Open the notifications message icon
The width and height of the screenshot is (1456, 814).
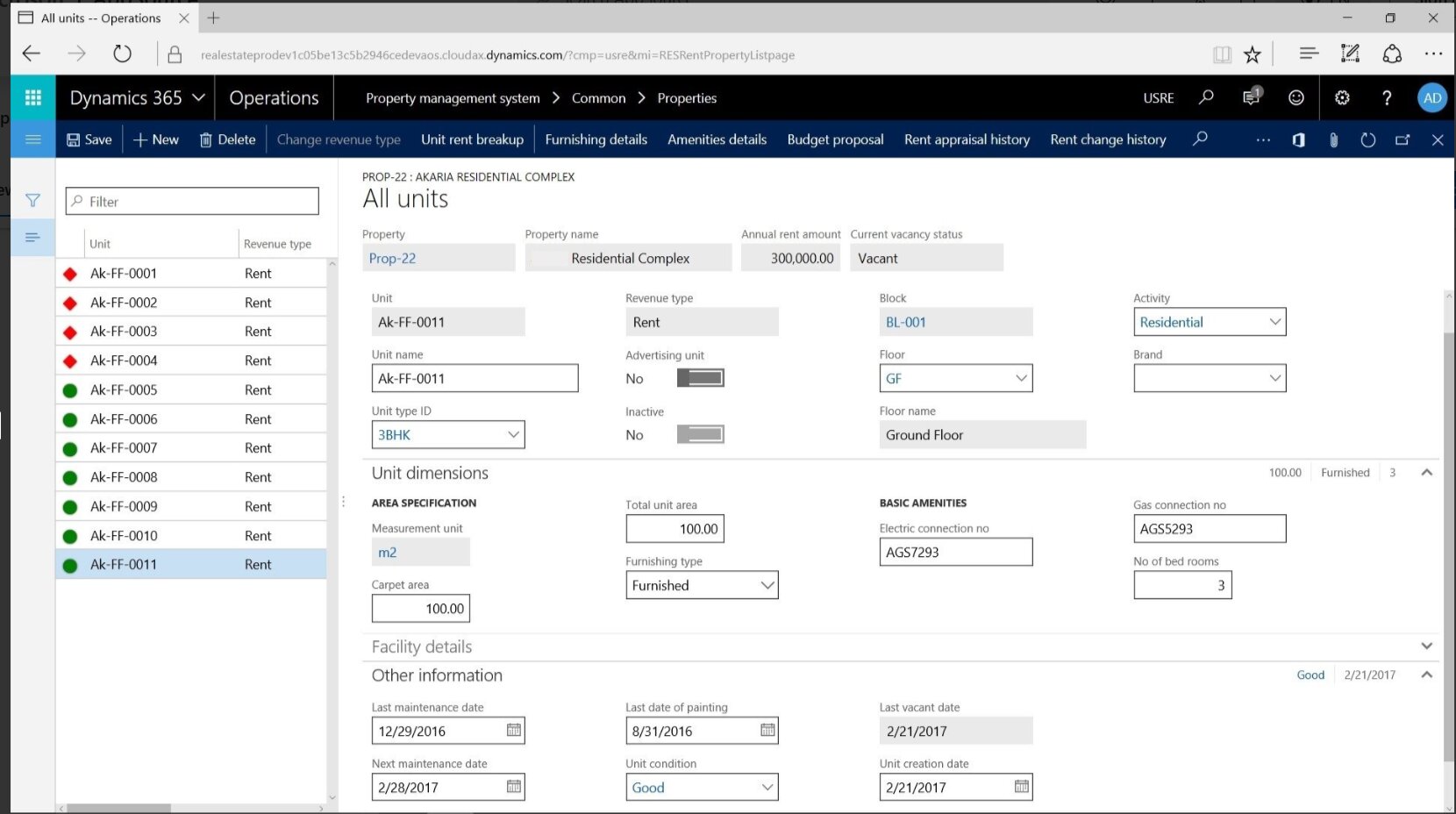(1251, 97)
